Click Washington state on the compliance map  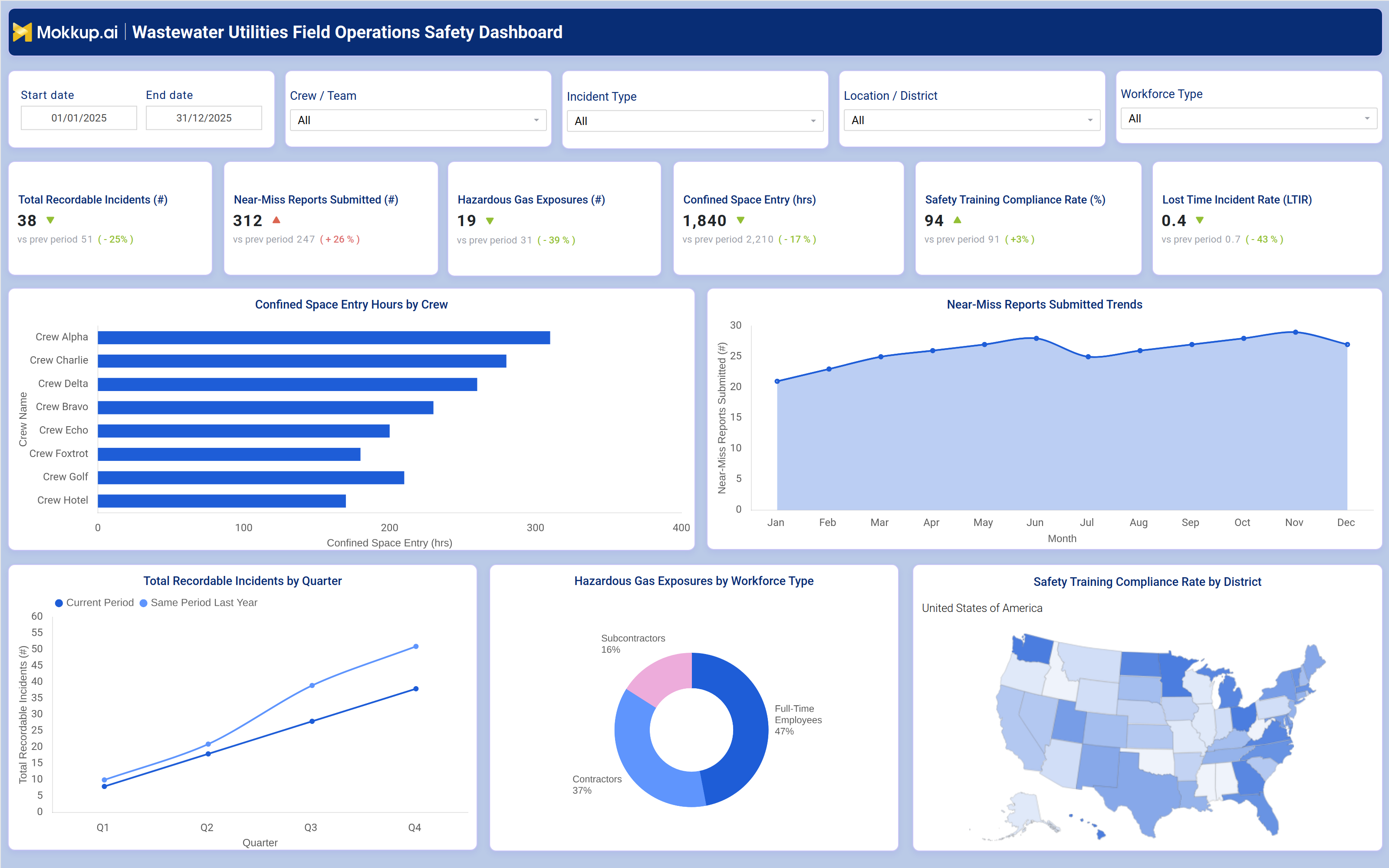click(1034, 649)
